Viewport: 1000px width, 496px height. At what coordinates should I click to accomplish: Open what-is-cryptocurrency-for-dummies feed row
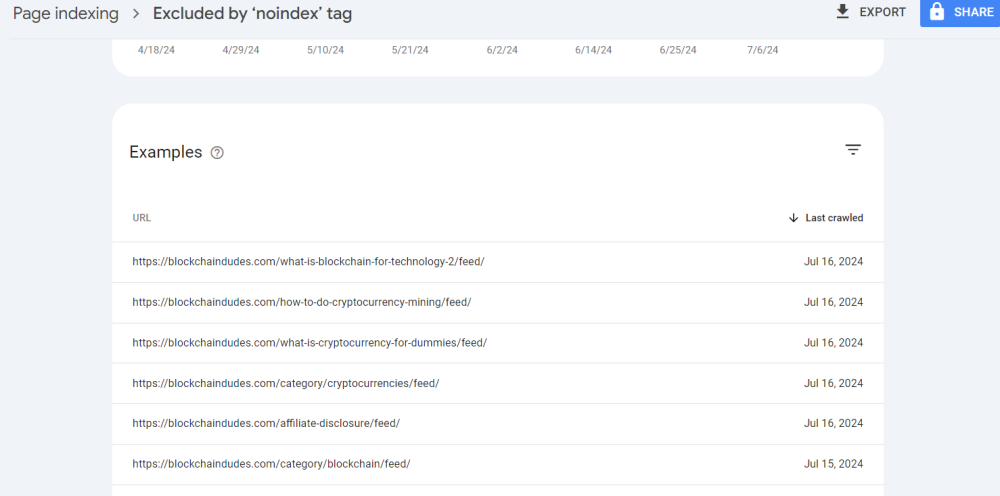309,342
